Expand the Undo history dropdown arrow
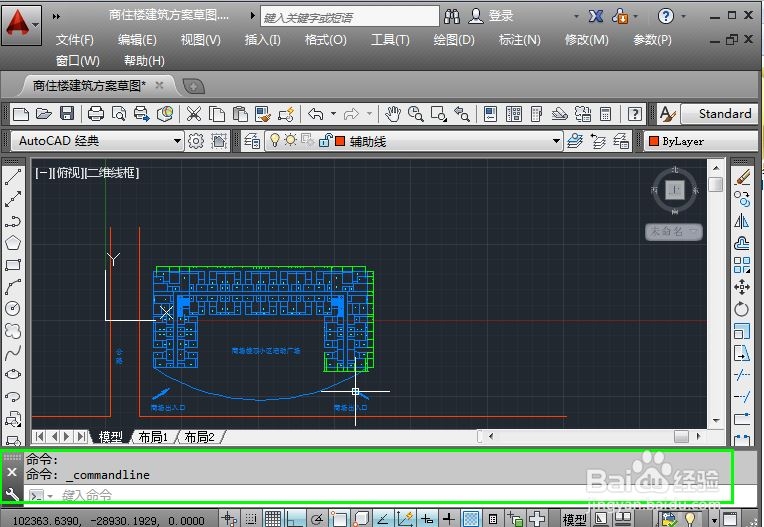This screenshot has height=527, width=764. point(333,114)
